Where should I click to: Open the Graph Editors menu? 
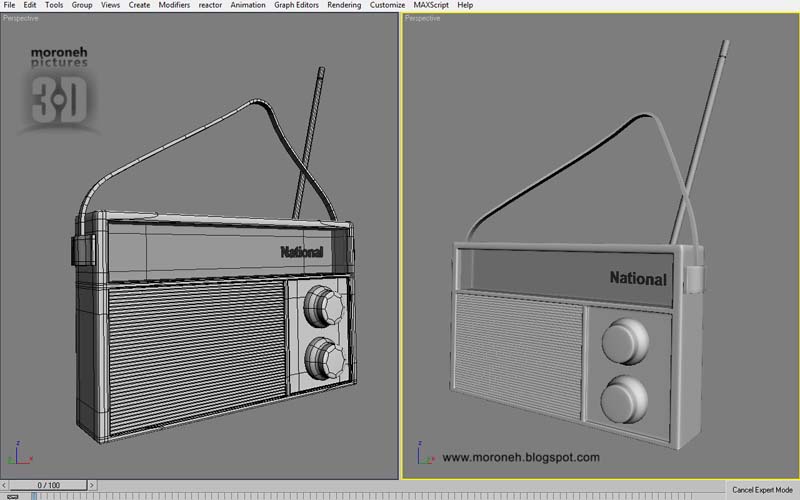pos(296,5)
